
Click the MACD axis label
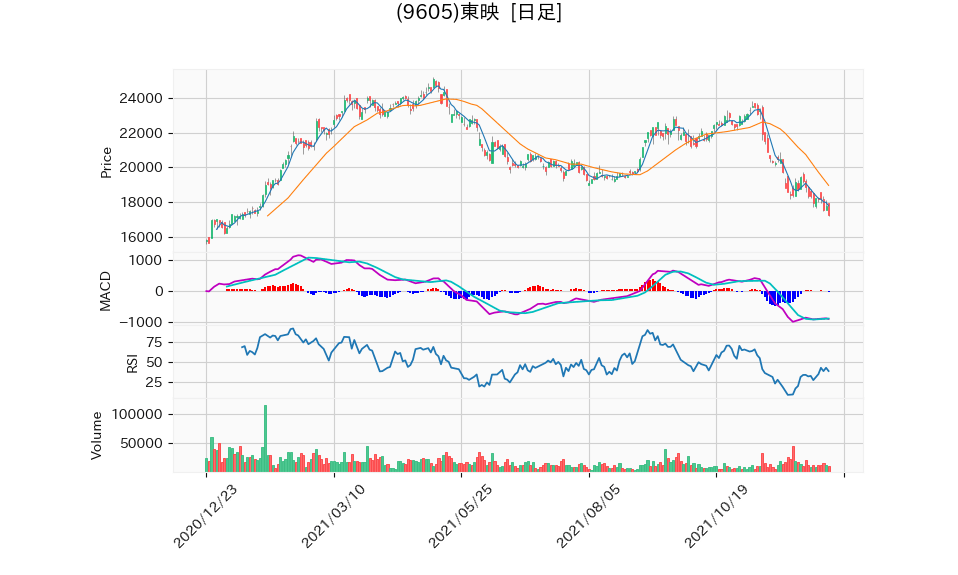tap(106, 291)
